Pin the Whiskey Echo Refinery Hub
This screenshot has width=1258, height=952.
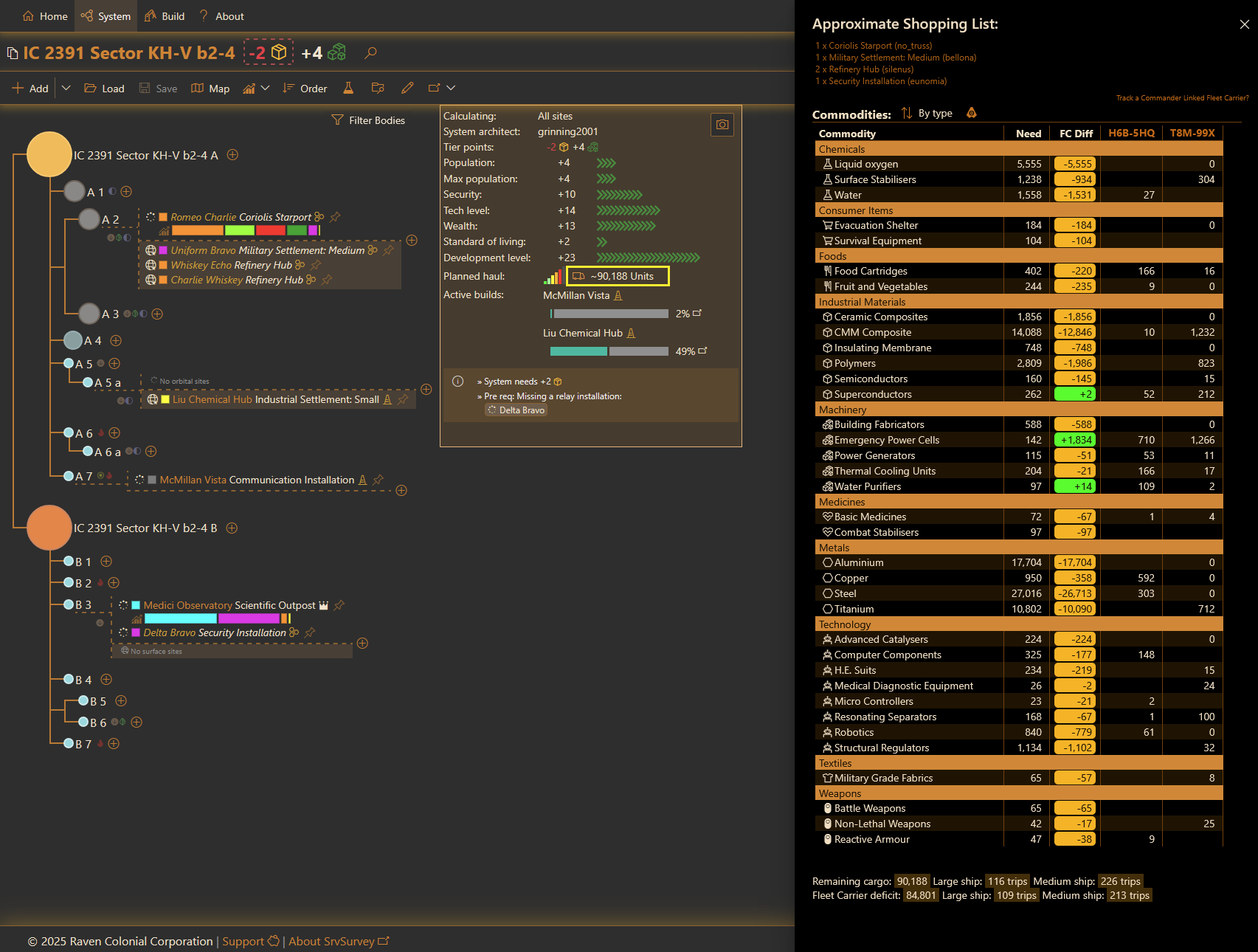coord(316,265)
